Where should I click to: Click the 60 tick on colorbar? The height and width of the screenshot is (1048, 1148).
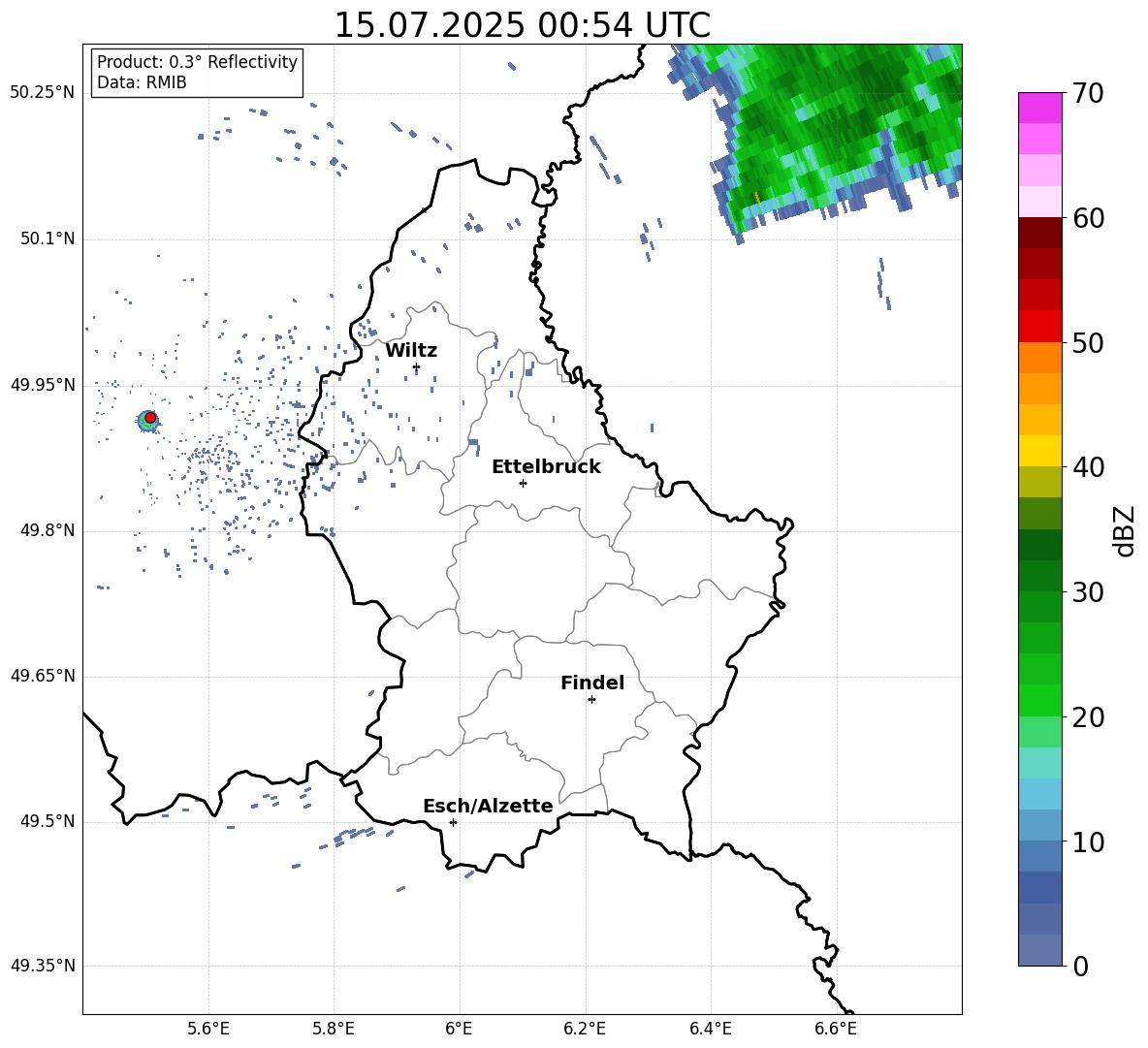coord(1089,218)
